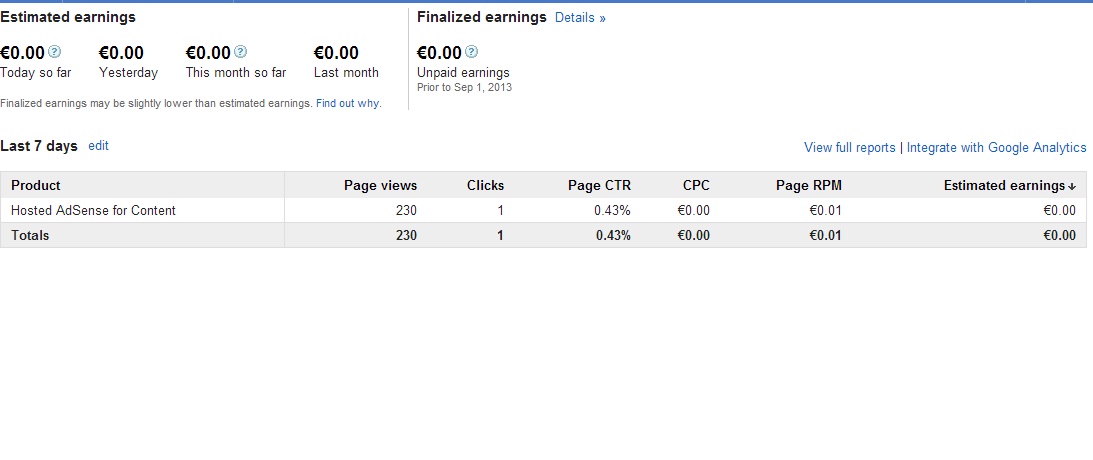Click the Yesterday earnings amount
This screenshot has width=1093, height=460.
coord(121,53)
